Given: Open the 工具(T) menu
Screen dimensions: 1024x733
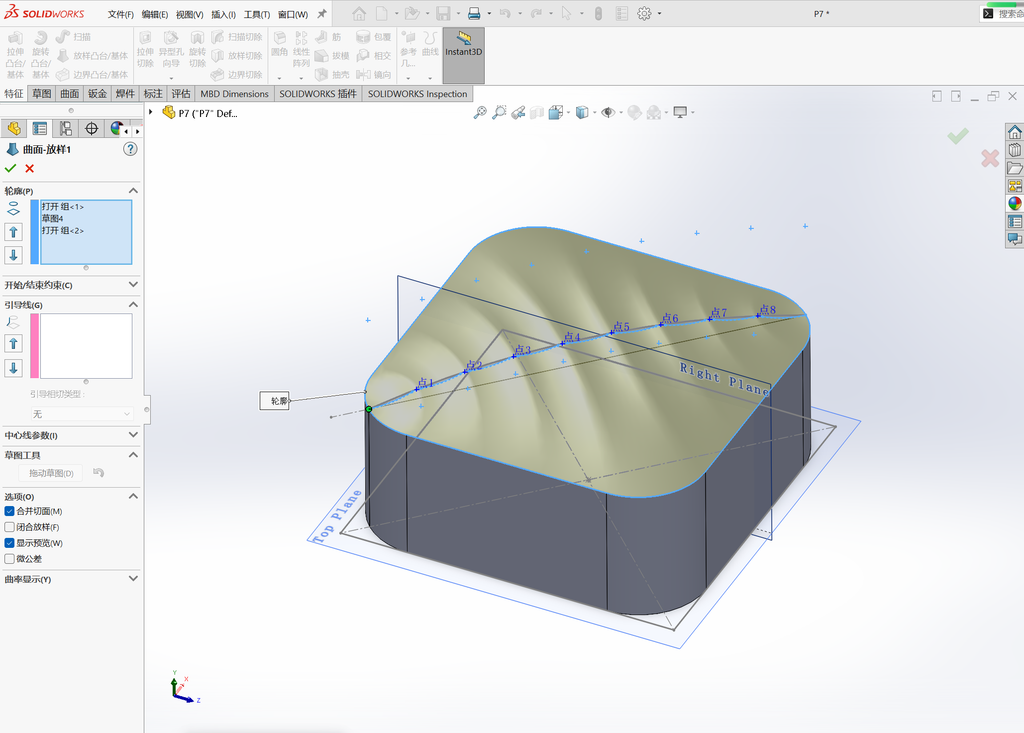Looking at the screenshot, I should [x=257, y=14].
